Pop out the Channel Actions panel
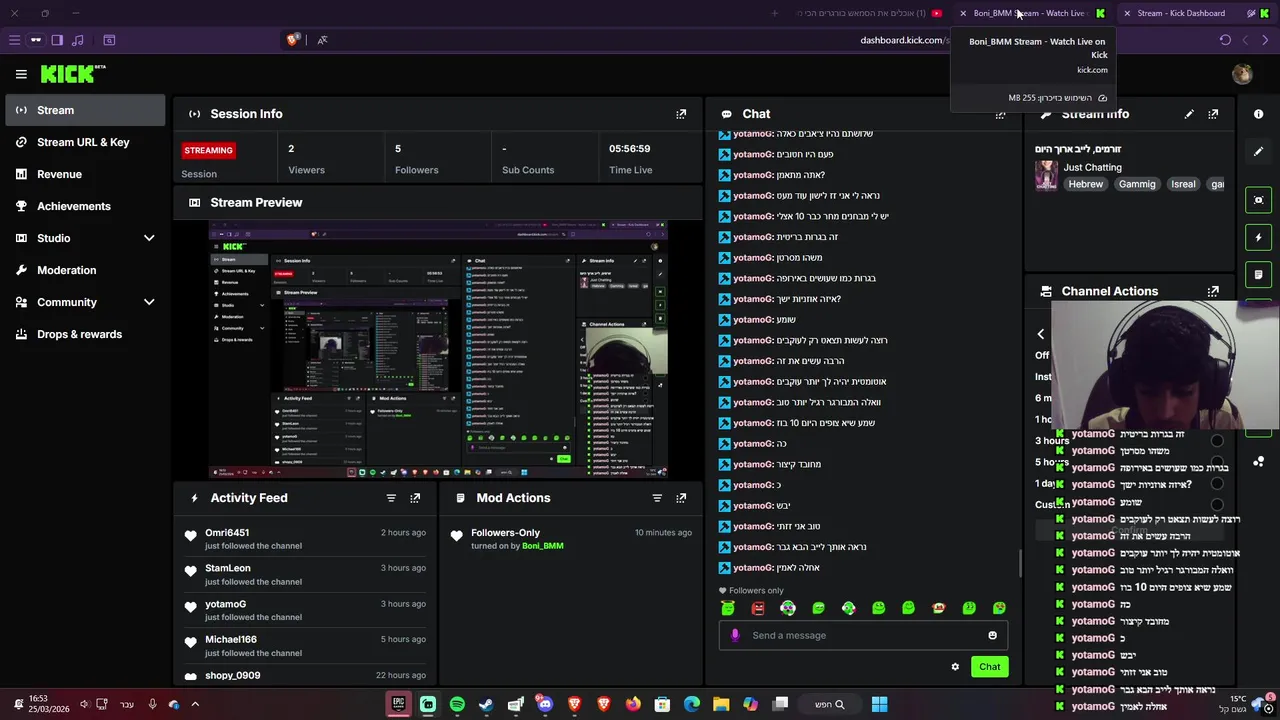 point(1213,291)
